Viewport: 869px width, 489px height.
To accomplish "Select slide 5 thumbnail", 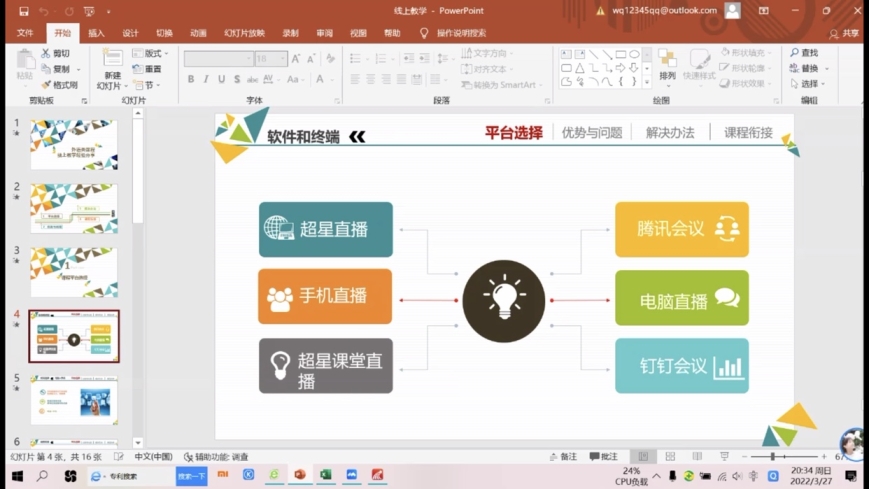I will click(74, 400).
